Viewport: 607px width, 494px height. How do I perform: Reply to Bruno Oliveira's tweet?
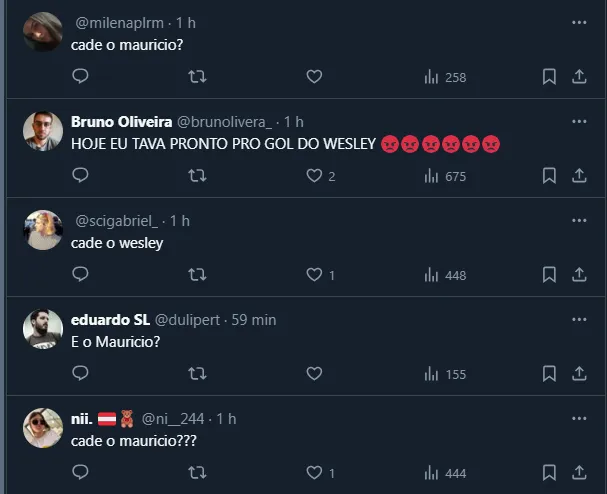pos(81,176)
